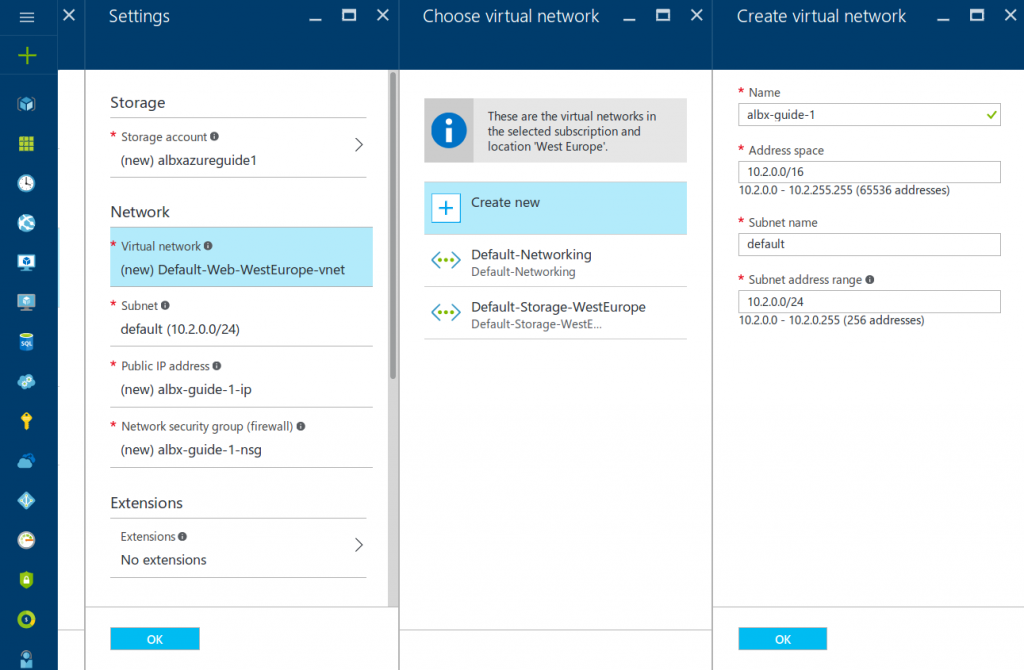1024x670 pixels.
Task: Select the key vault icon
Action: click(28, 420)
